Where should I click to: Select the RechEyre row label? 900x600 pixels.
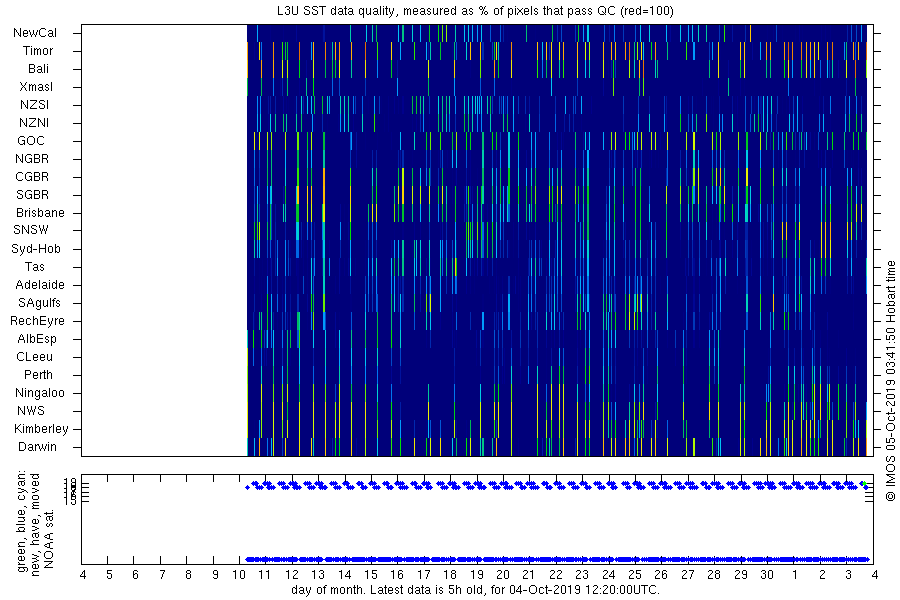click(37, 320)
